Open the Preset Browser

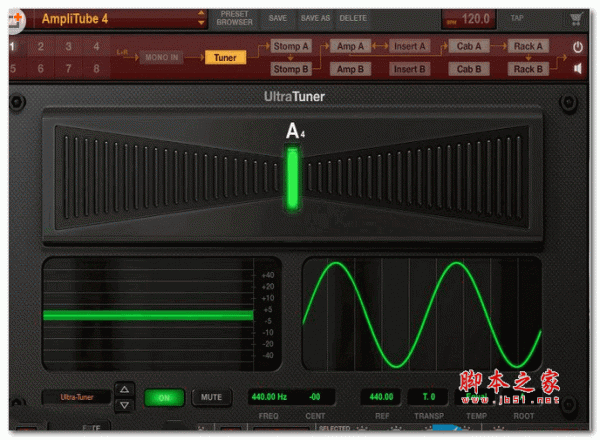(234, 18)
